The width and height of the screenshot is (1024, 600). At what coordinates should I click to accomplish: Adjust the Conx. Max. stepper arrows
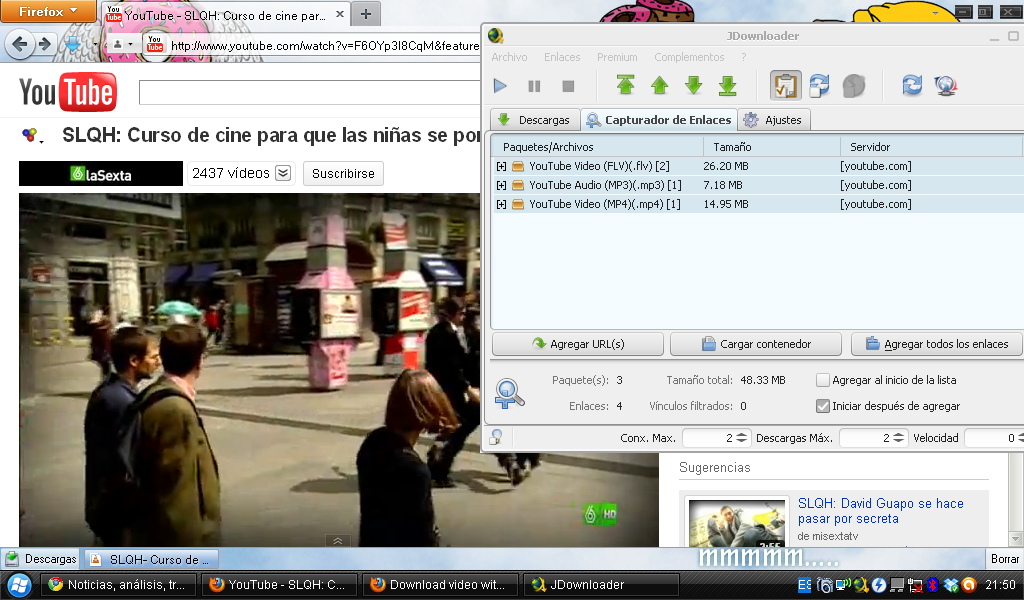click(x=741, y=438)
